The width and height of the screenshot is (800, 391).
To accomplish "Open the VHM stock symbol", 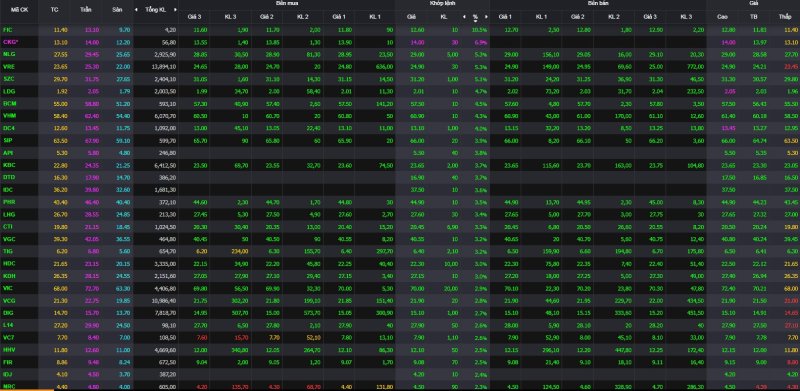I will tap(9, 116).
